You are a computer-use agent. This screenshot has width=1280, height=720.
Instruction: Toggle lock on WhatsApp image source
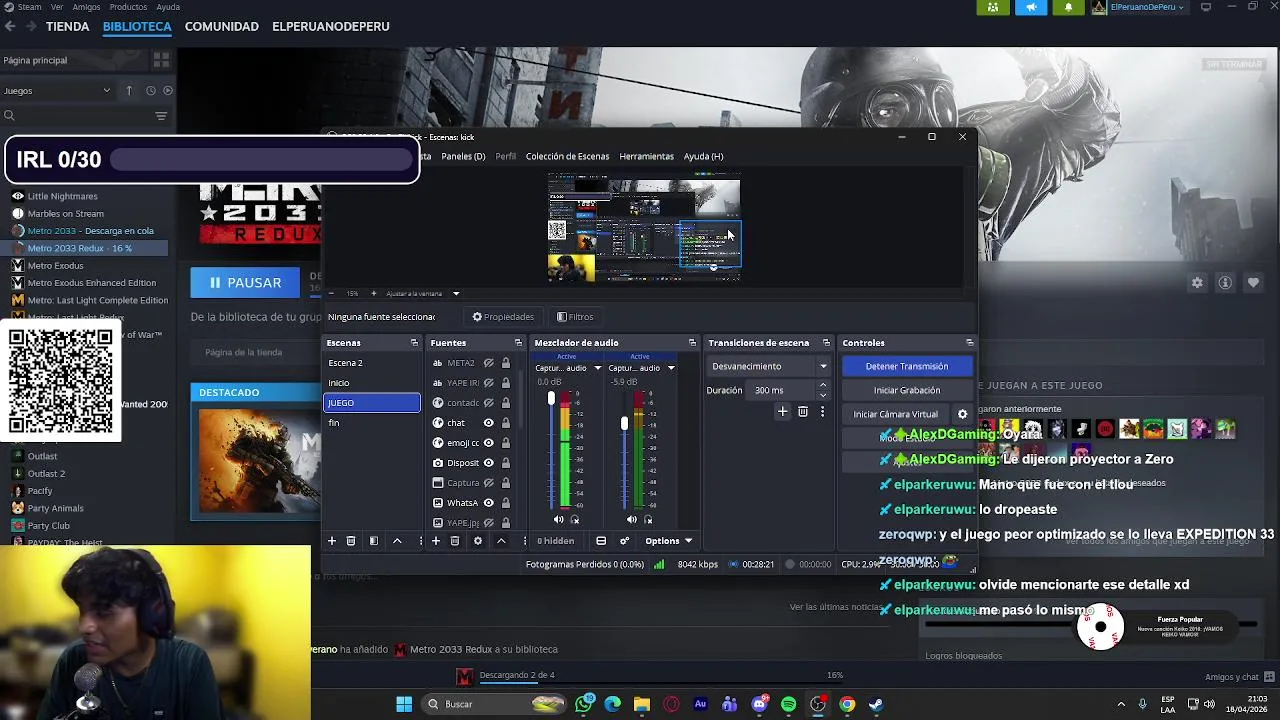click(506, 503)
